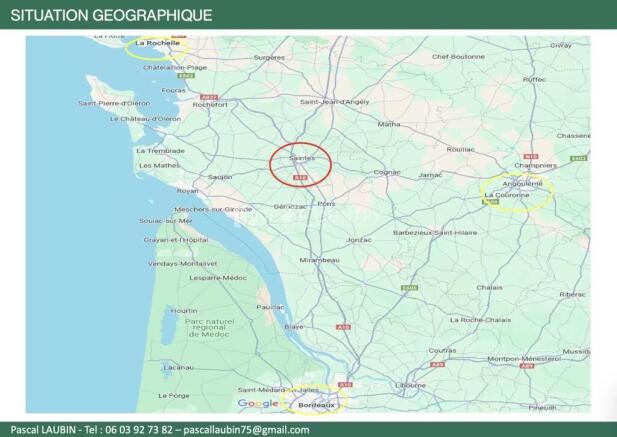Select the Fouras label
The height and width of the screenshot is (437, 617).
(173, 90)
